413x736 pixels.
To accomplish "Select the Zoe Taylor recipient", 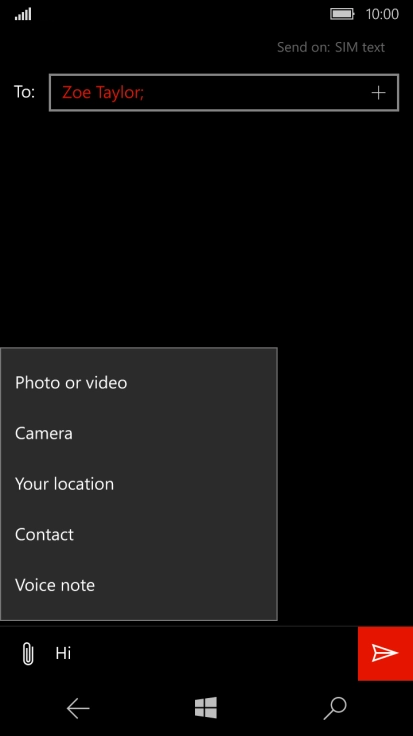I will pos(103,92).
